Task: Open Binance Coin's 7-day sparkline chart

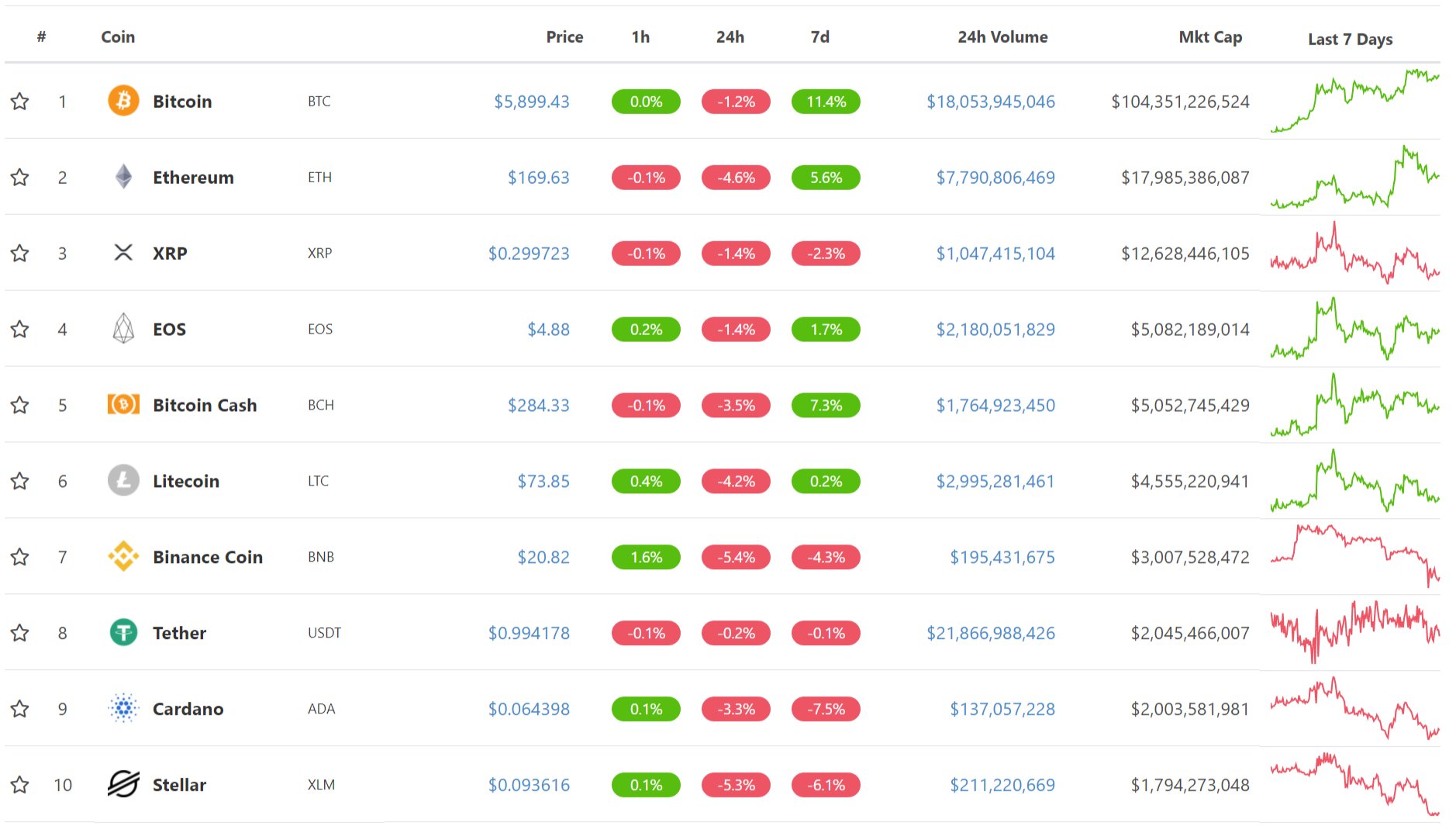Action: point(1354,555)
